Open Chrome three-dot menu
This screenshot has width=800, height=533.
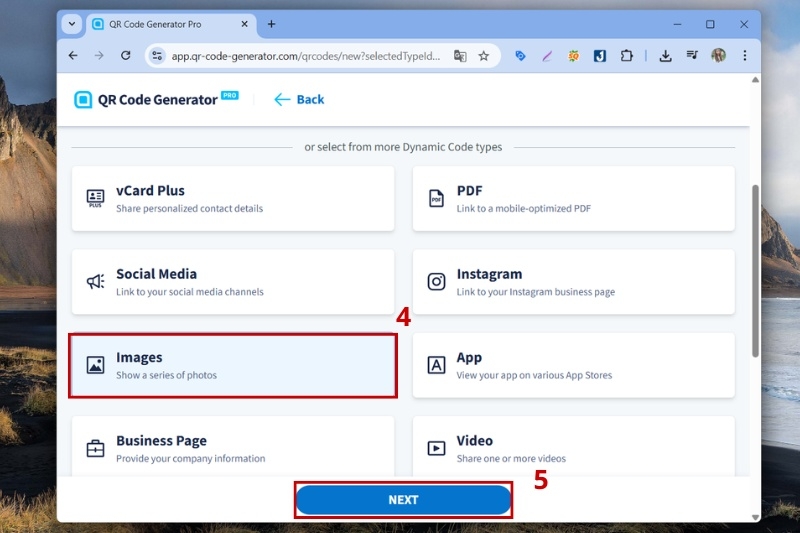point(745,55)
